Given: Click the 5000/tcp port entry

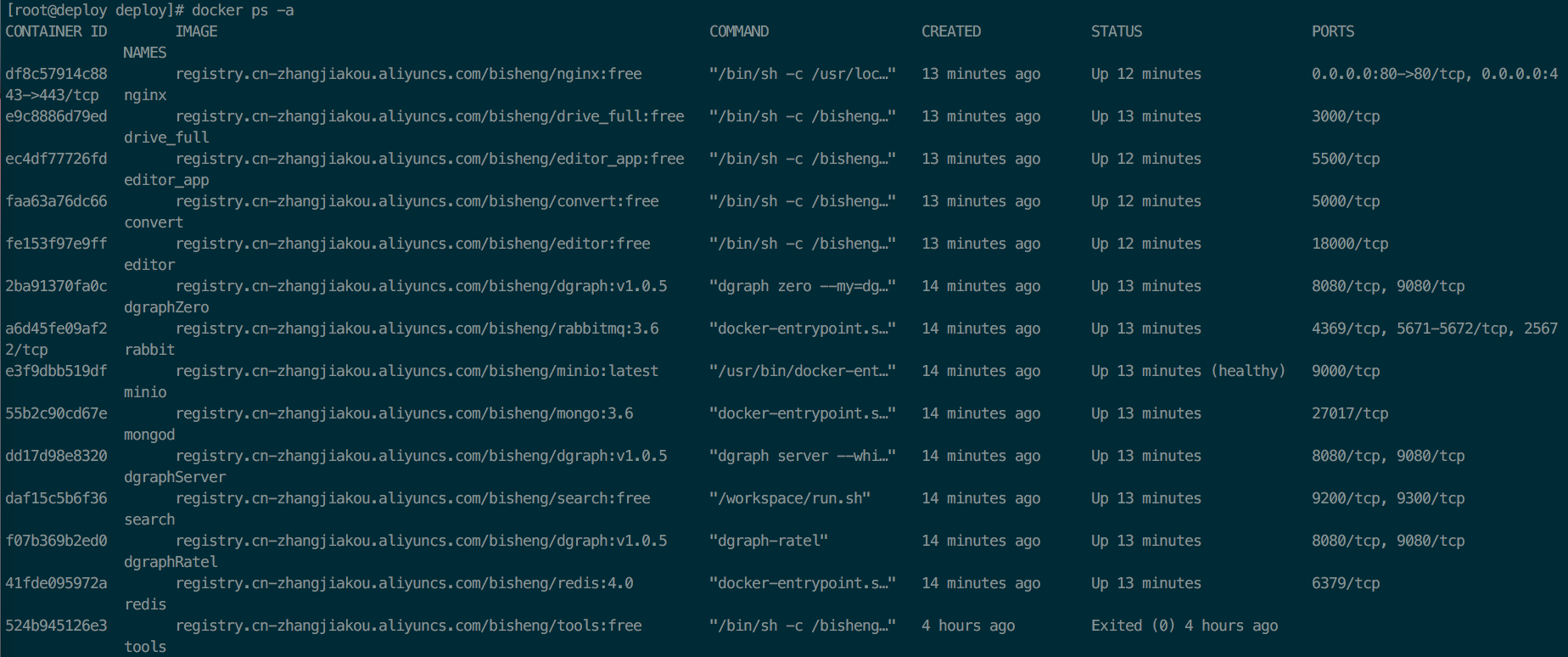Looking at the screenshot, I should [x=1346, y=201].
